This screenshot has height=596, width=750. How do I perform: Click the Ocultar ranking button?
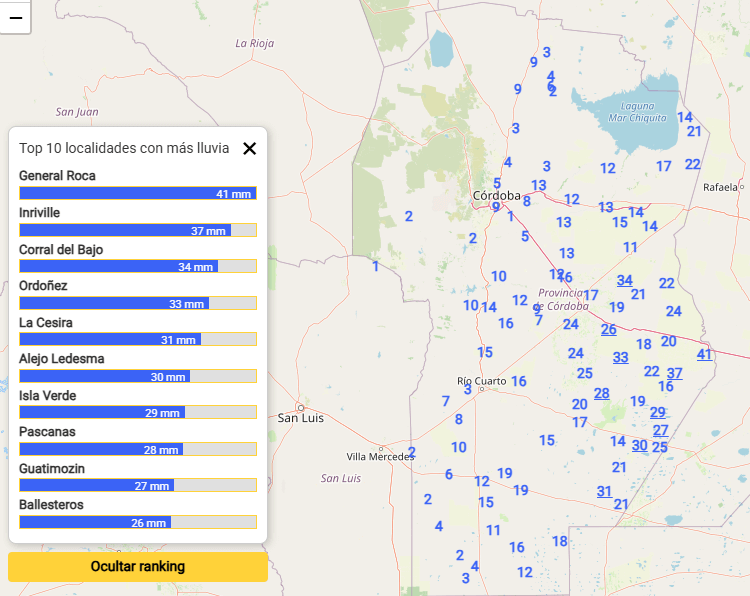pyautogui.click(x=138, y=567)
